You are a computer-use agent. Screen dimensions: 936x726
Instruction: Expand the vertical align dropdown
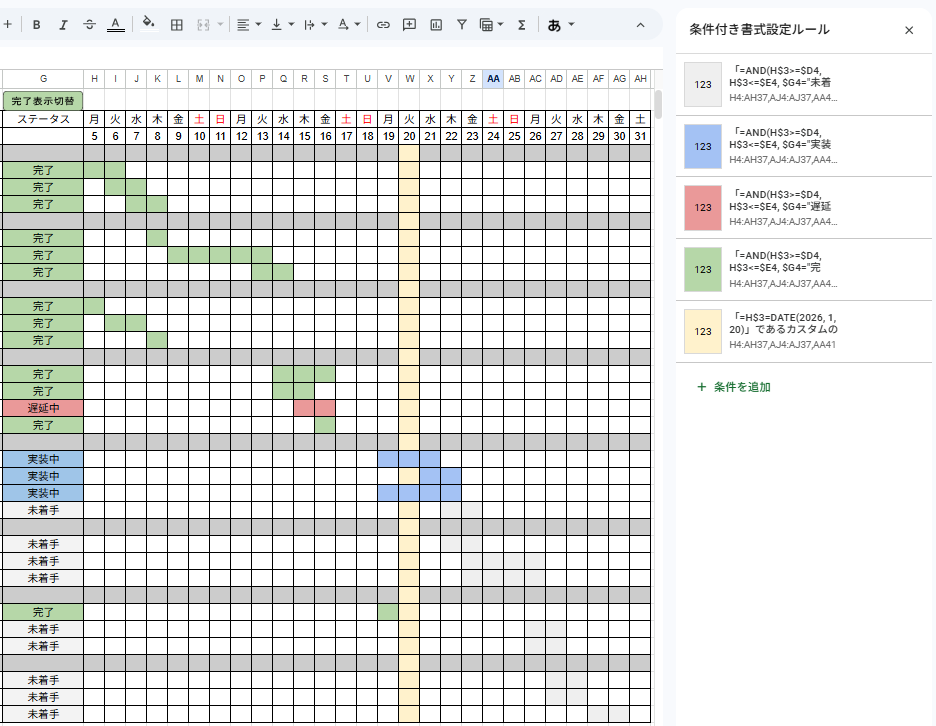(282, 24)
